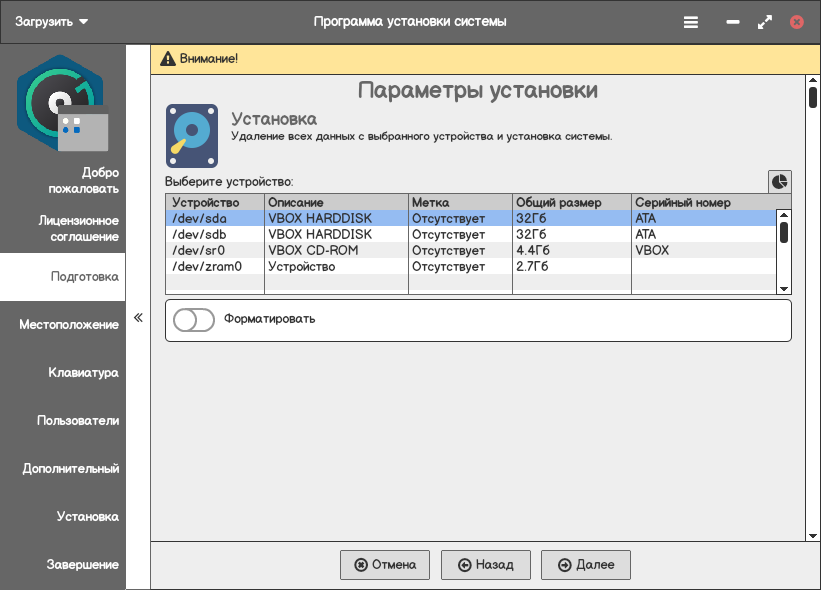Collapse the sidebar with double chevron

pyautogui.click(x=138, y=317)
